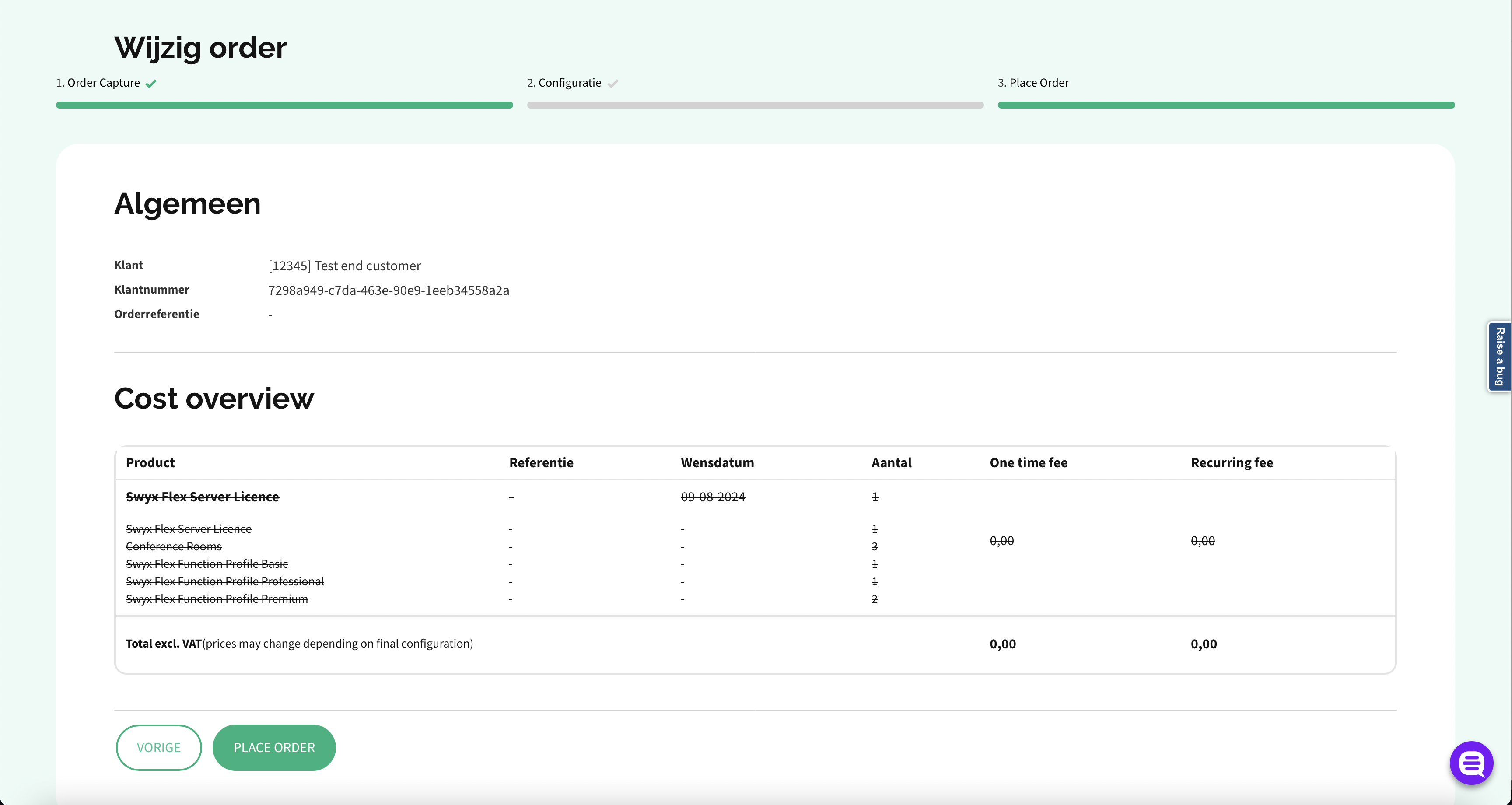Click the Raise a bug side tab
The width and height of the screenshot is (1512, 805).
coord(1500,357)
